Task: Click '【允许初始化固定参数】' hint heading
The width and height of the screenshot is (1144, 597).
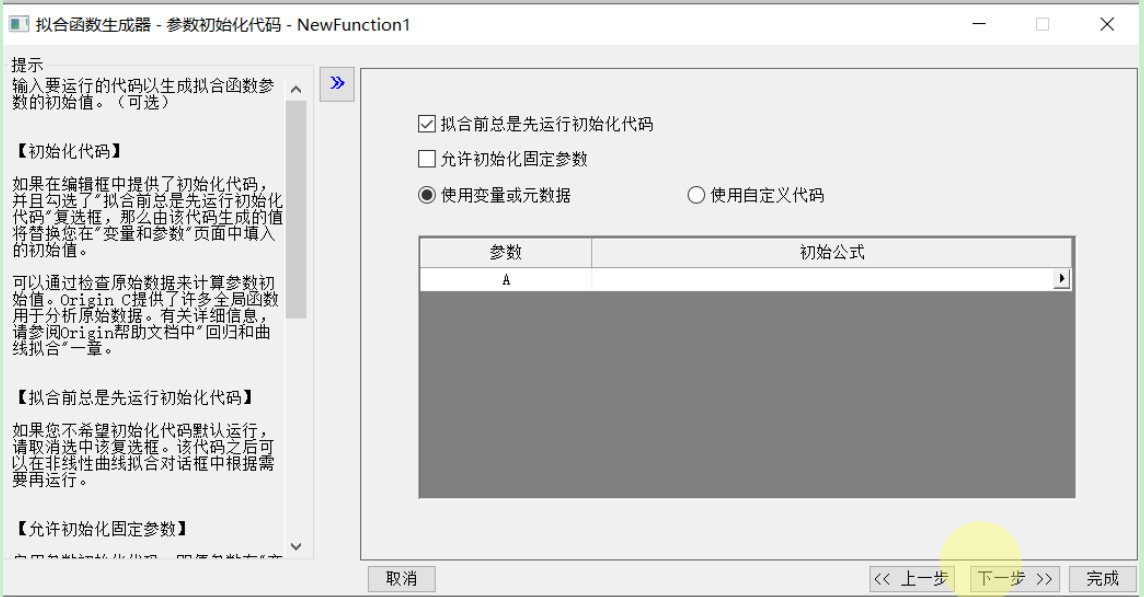Action: (102, 528)
